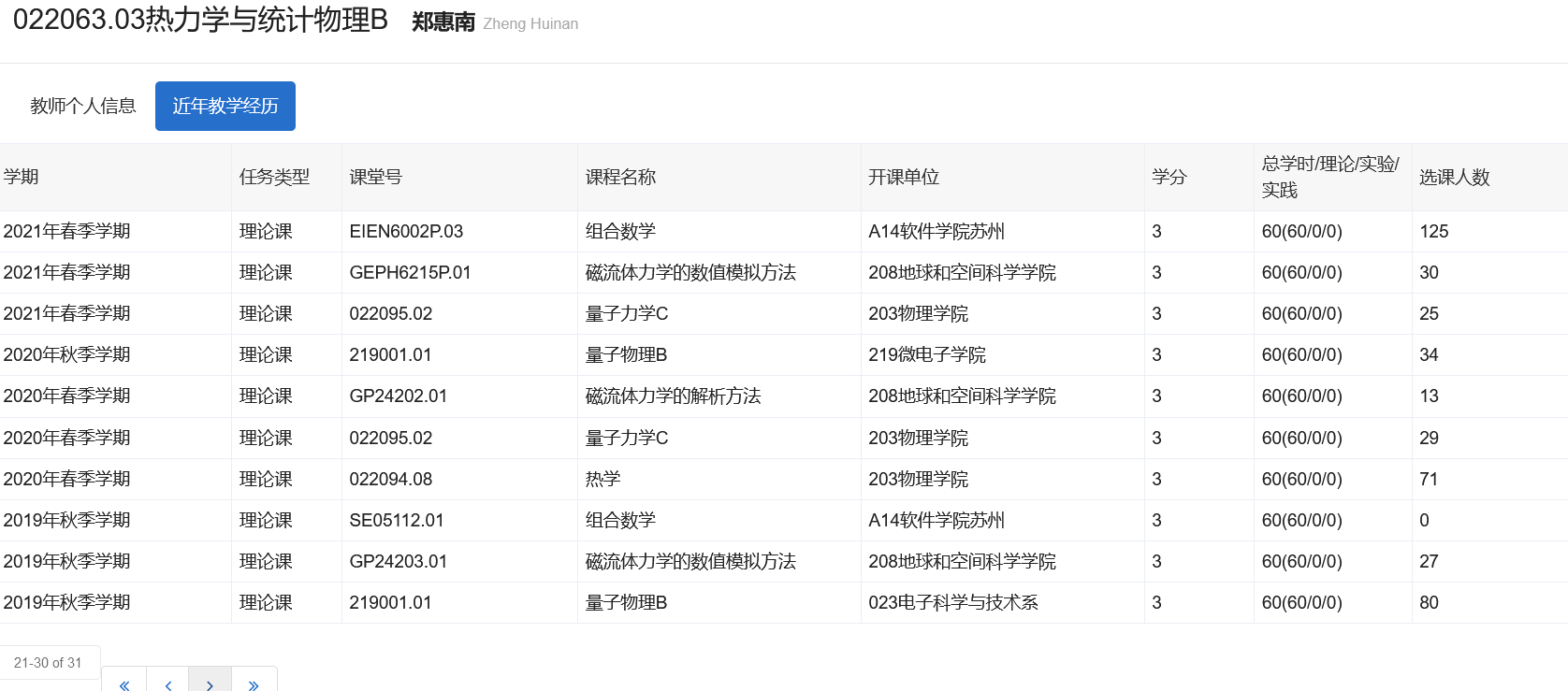This screenshot has width=1568, height=691.
Task: Click the 选课人数 column header
Action: (1454, 177)
